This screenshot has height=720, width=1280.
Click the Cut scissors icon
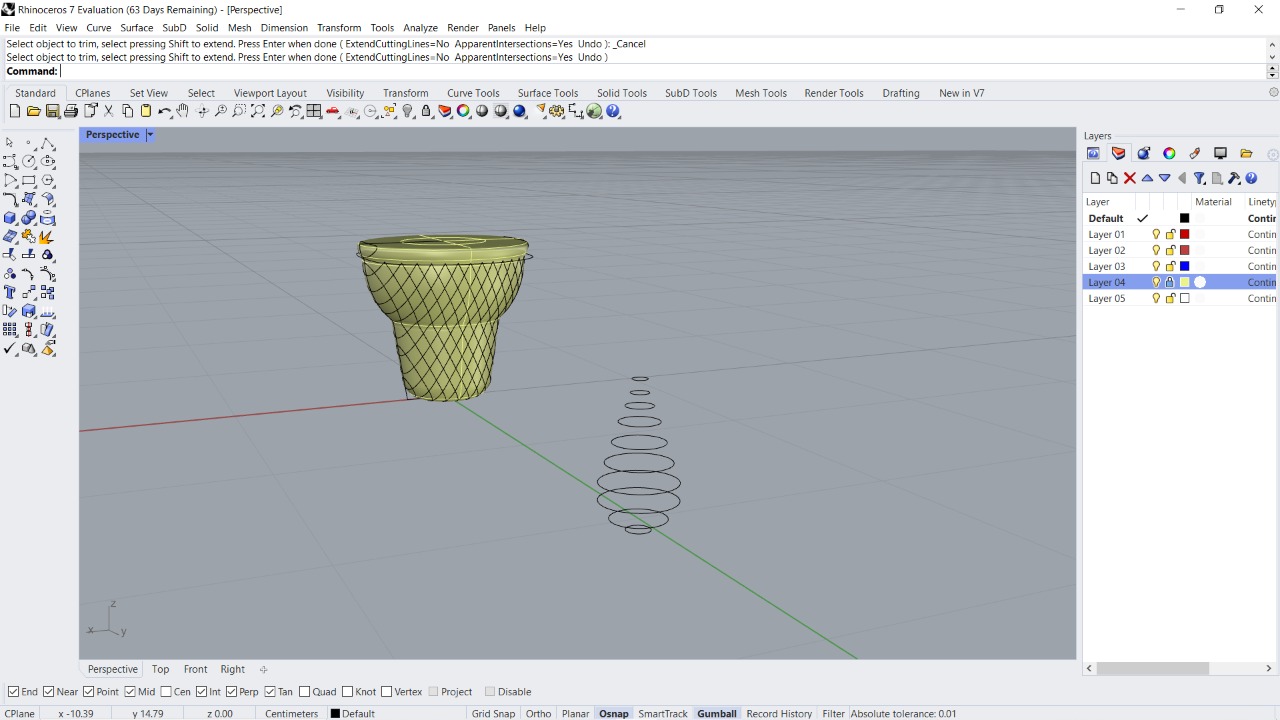[x=109, y=111]
